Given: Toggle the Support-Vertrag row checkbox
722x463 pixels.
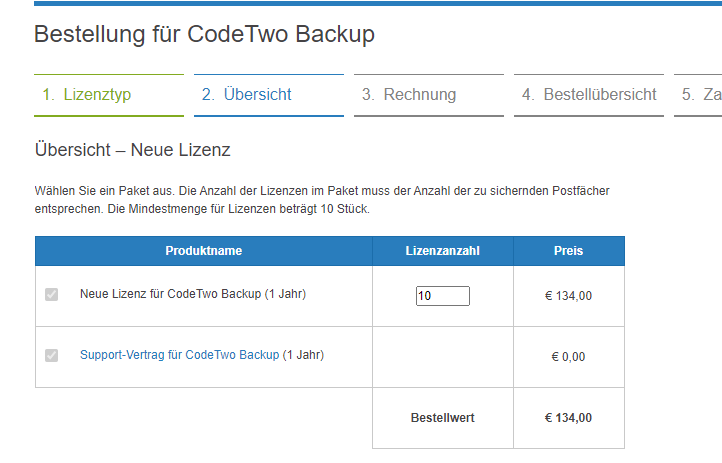Looking at the screenshot, I should point(52,355).
